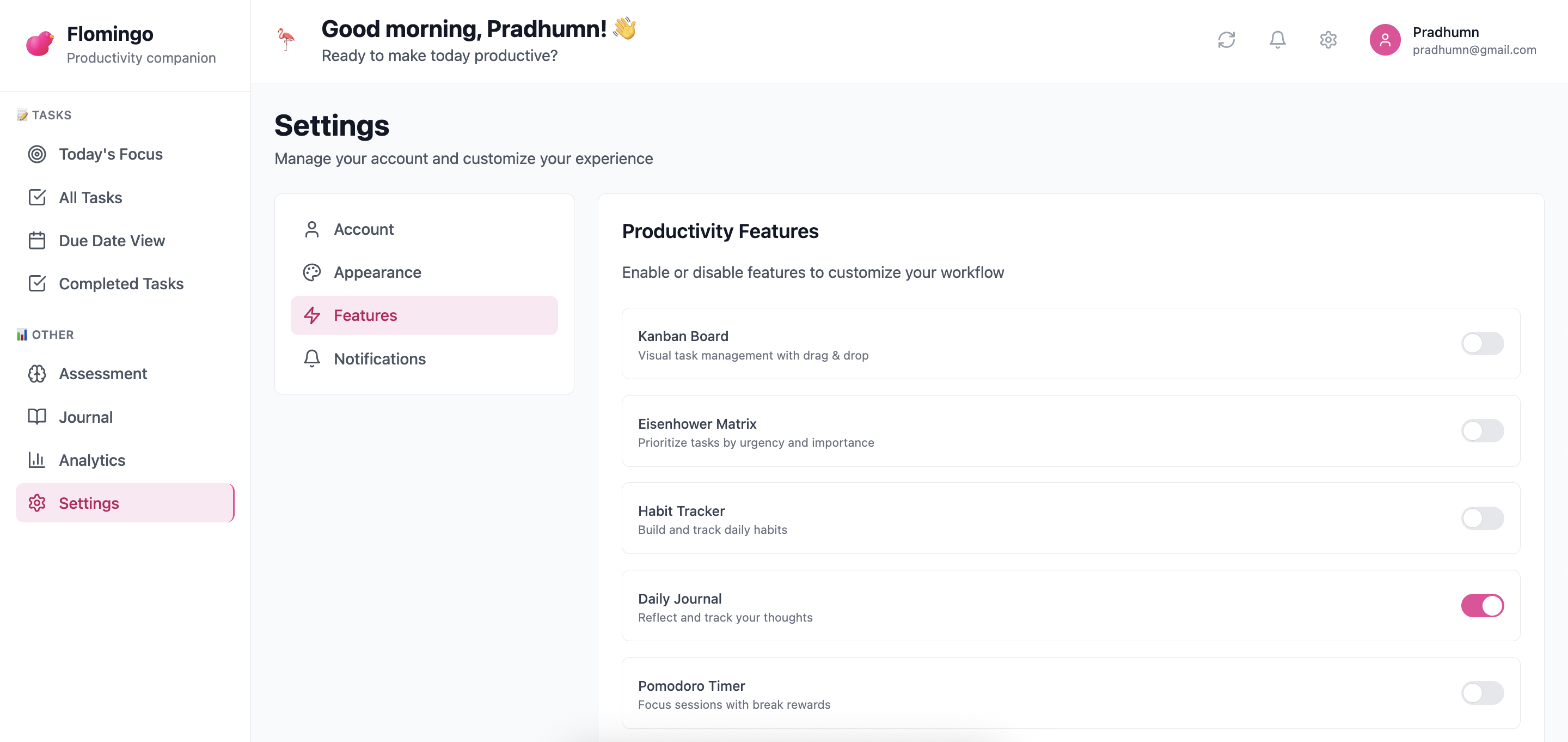Click the refresh sync icon in header

click(x=1226, y=40)
